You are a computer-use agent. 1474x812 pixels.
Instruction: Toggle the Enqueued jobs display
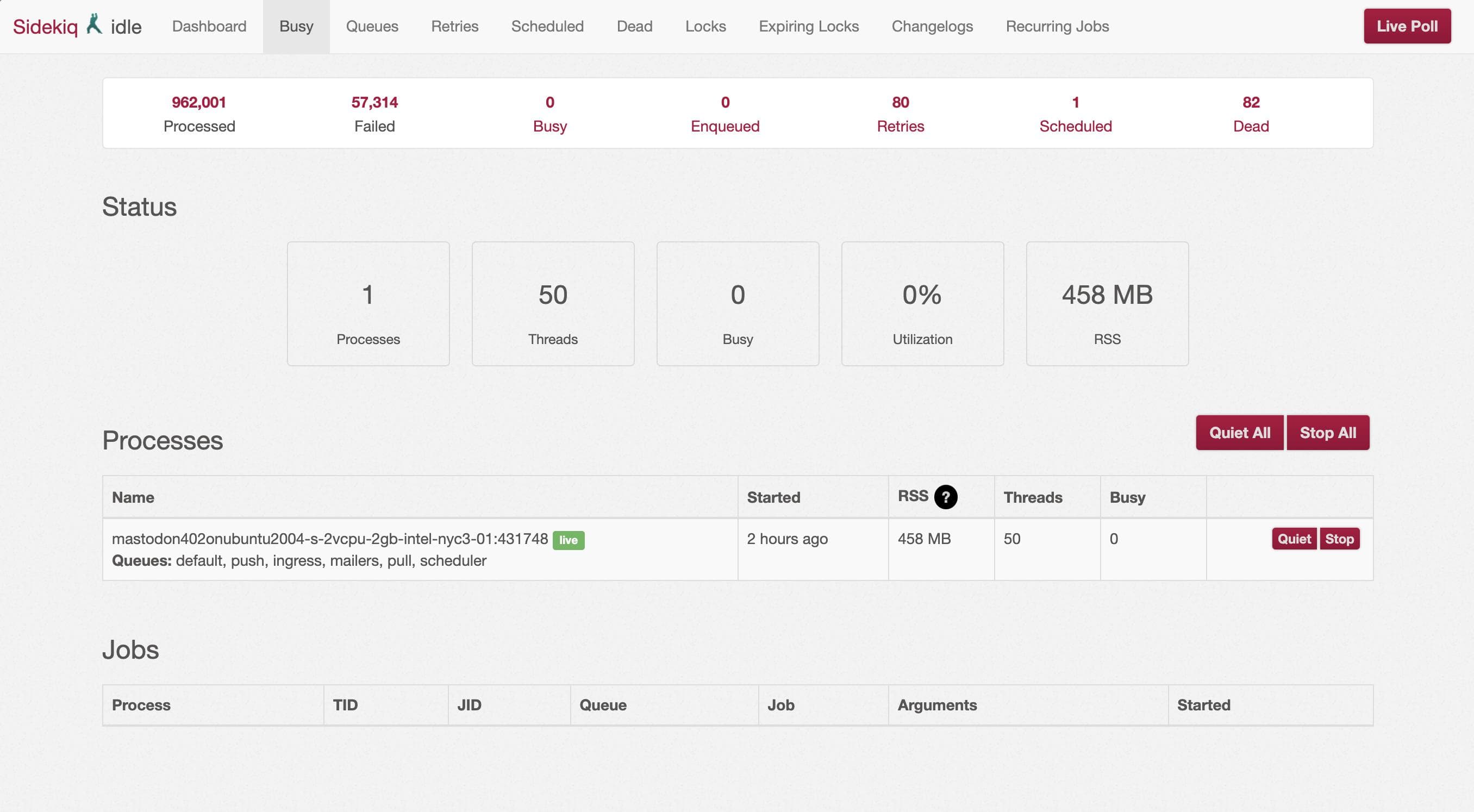point(725,112)
